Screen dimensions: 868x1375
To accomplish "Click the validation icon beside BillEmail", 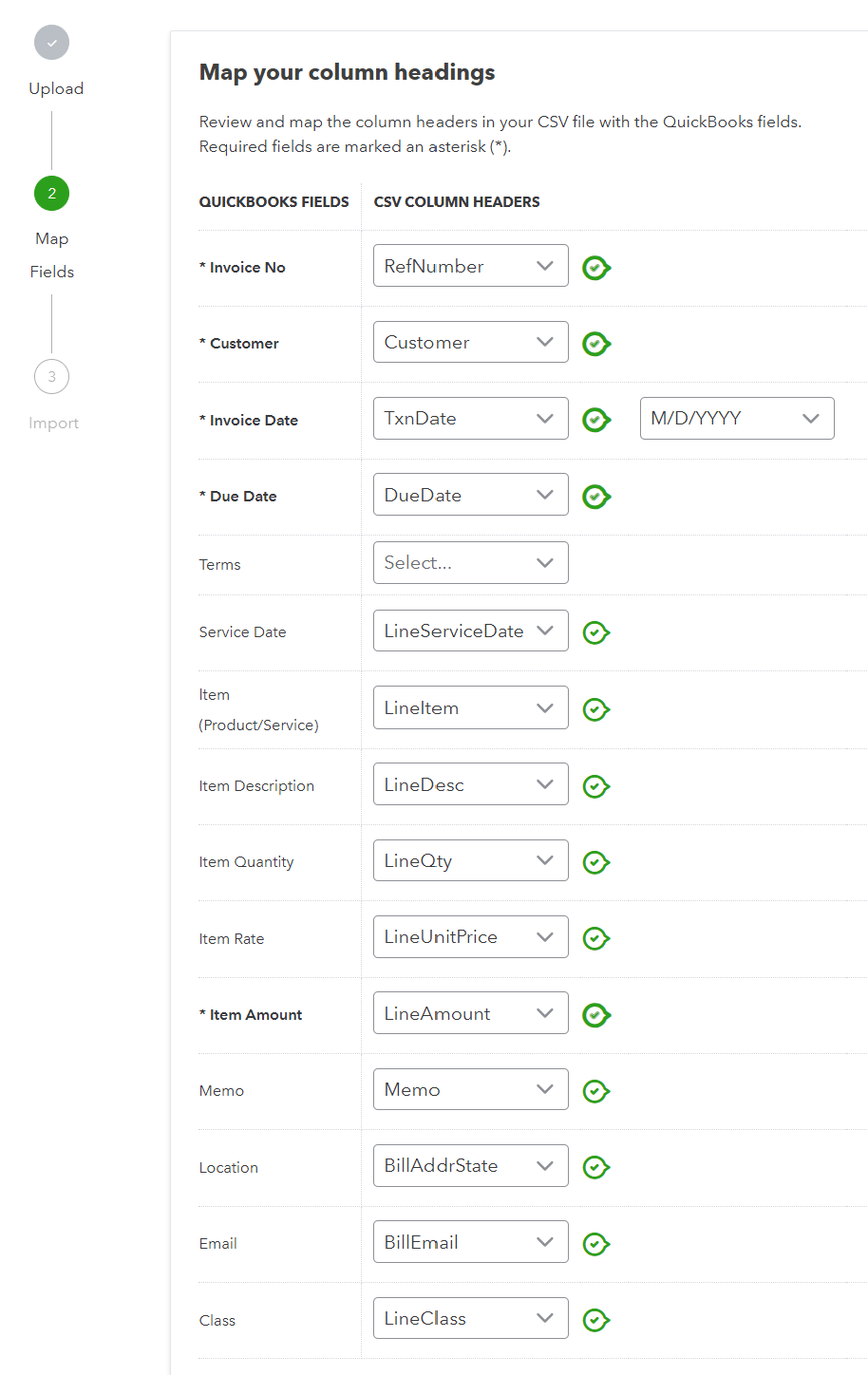I will (595, 1244).
